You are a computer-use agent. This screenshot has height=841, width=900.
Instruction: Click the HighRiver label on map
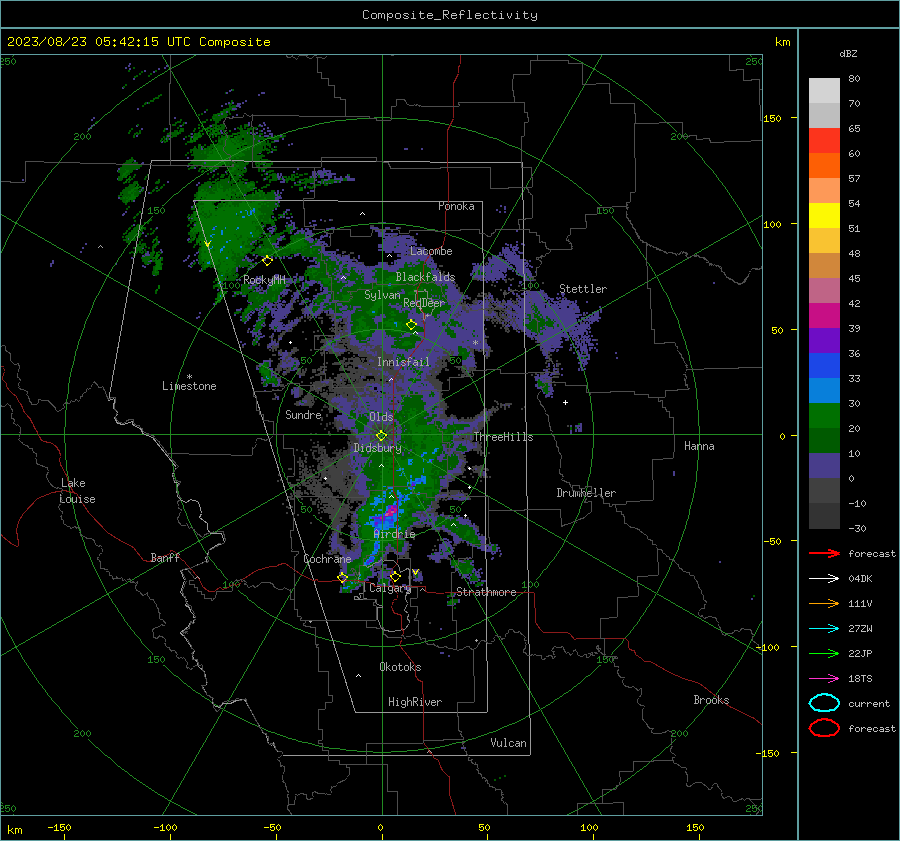(414, 702)
